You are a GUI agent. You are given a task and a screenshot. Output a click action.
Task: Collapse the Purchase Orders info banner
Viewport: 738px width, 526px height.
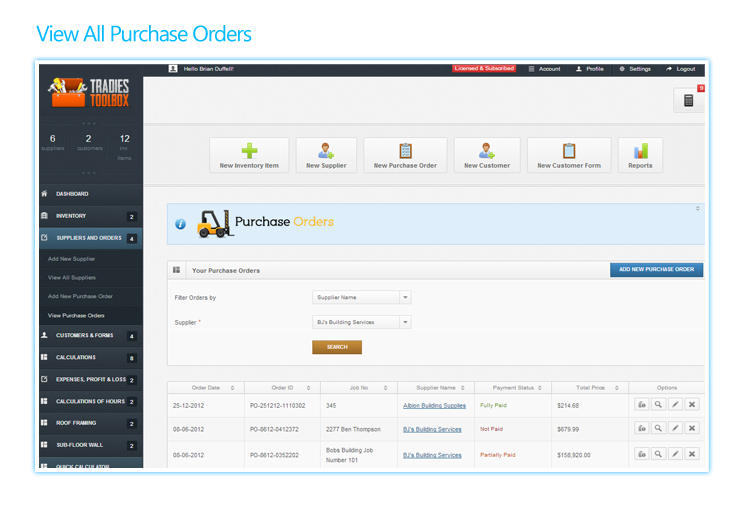click(697, 209)
